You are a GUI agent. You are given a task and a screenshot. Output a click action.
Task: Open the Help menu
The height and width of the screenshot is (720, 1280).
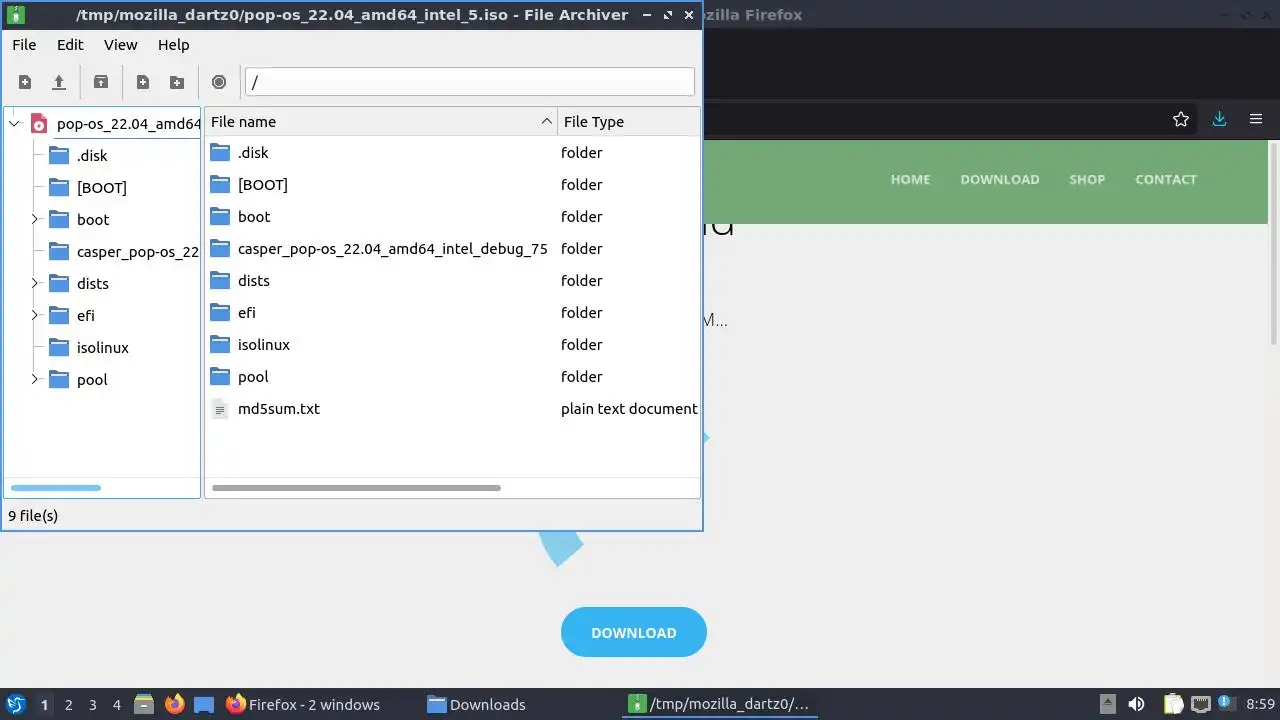[173, 45]
